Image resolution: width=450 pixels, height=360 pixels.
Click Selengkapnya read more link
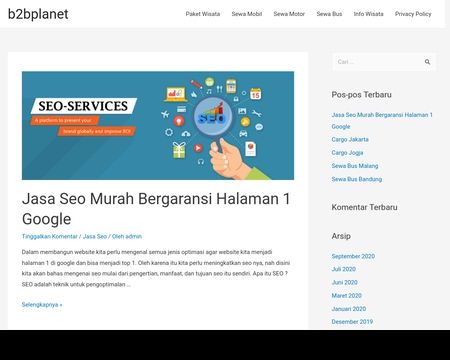pyautogui.click(x=42, y=305)
